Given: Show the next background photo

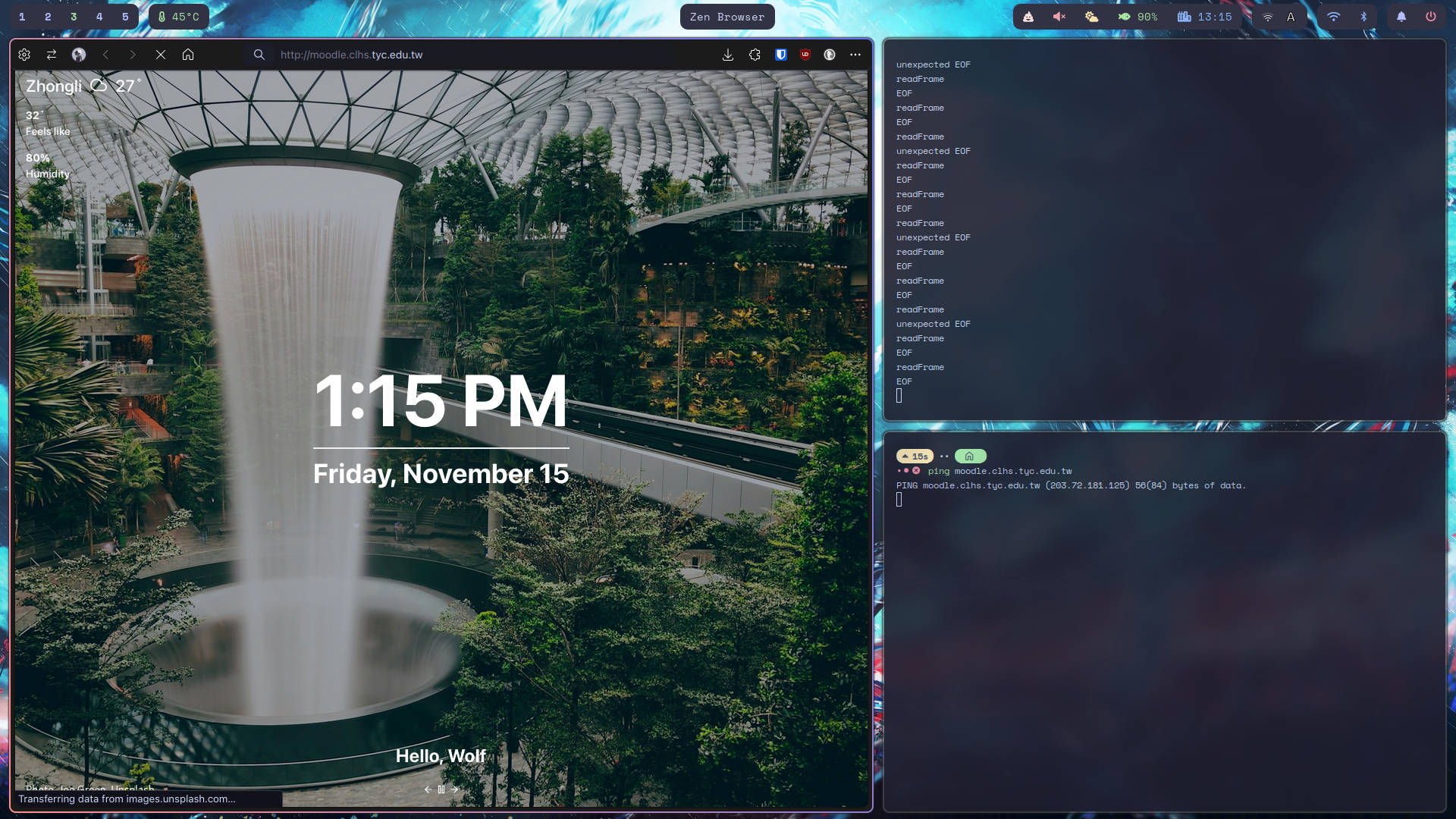Looking at the screenshot, I should 454,789.
